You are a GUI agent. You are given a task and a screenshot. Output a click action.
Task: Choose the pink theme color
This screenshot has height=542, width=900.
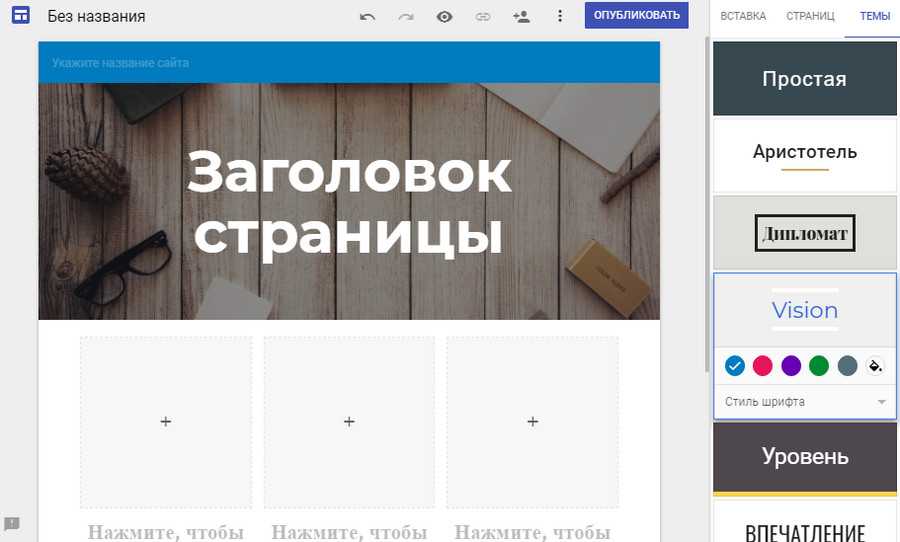763,366
